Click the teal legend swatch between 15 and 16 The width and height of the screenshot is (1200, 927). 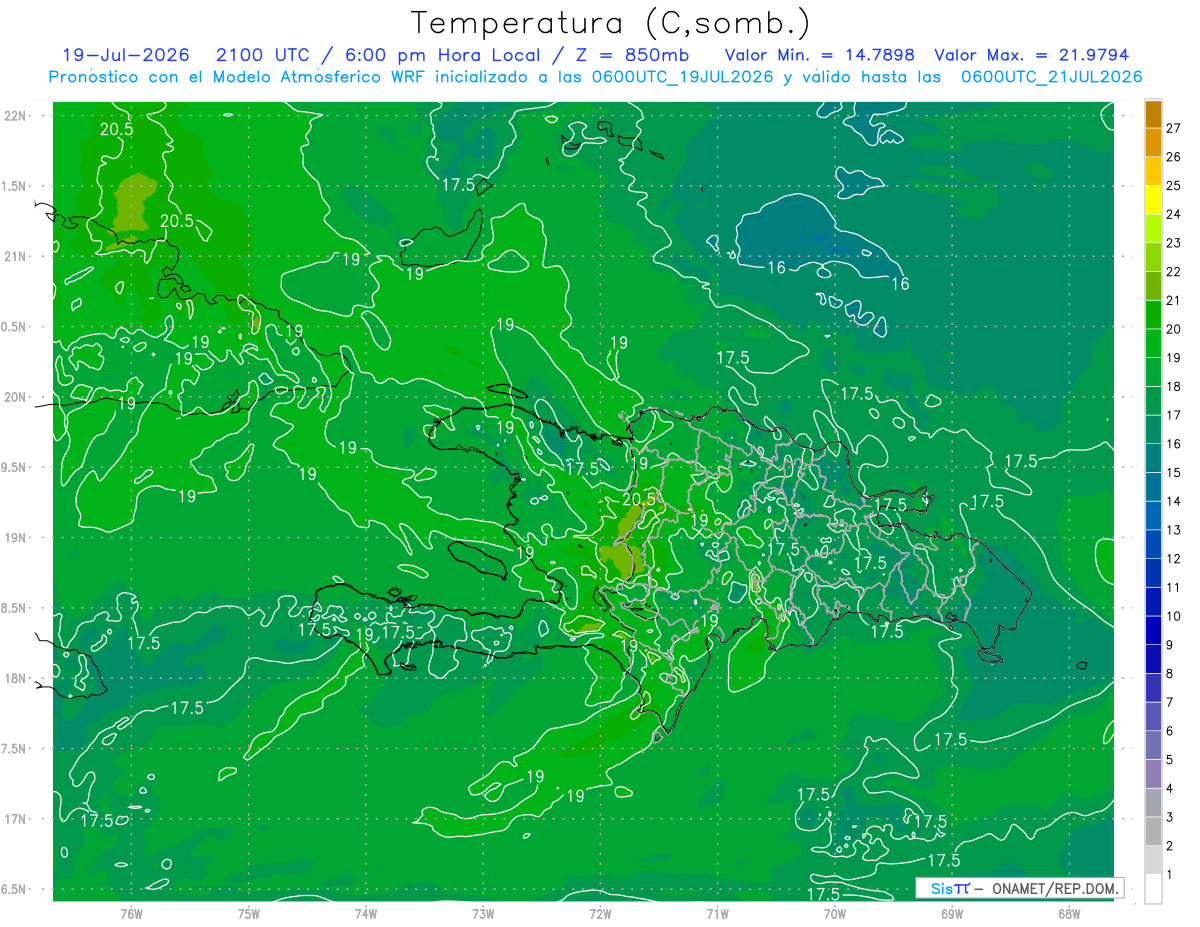tap(1153, 458)
